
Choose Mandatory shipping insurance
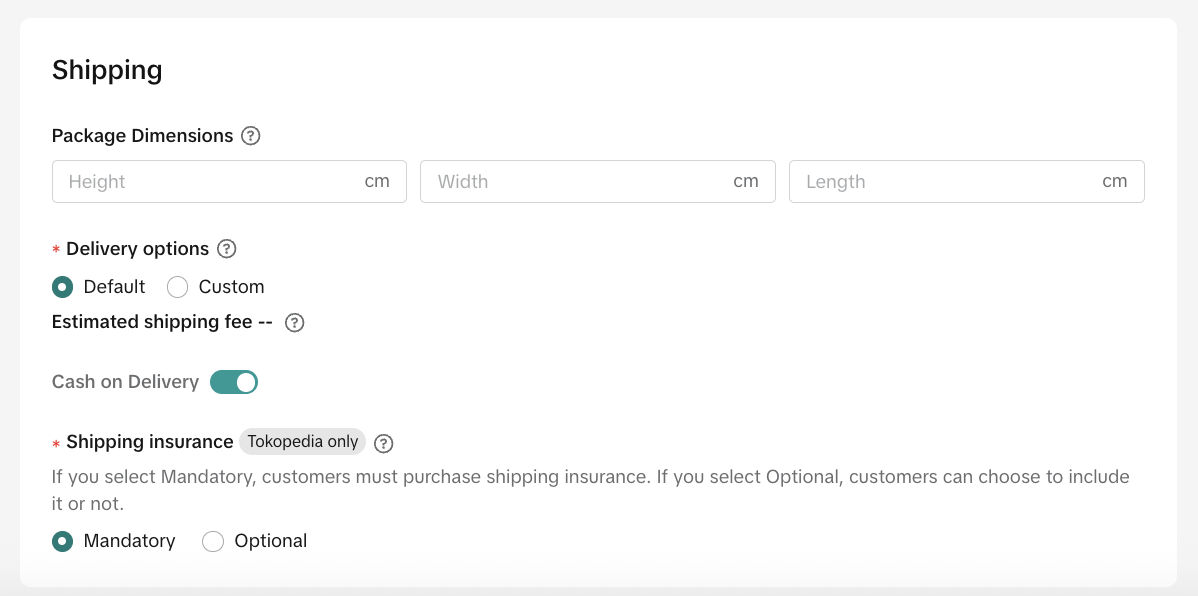63,541
